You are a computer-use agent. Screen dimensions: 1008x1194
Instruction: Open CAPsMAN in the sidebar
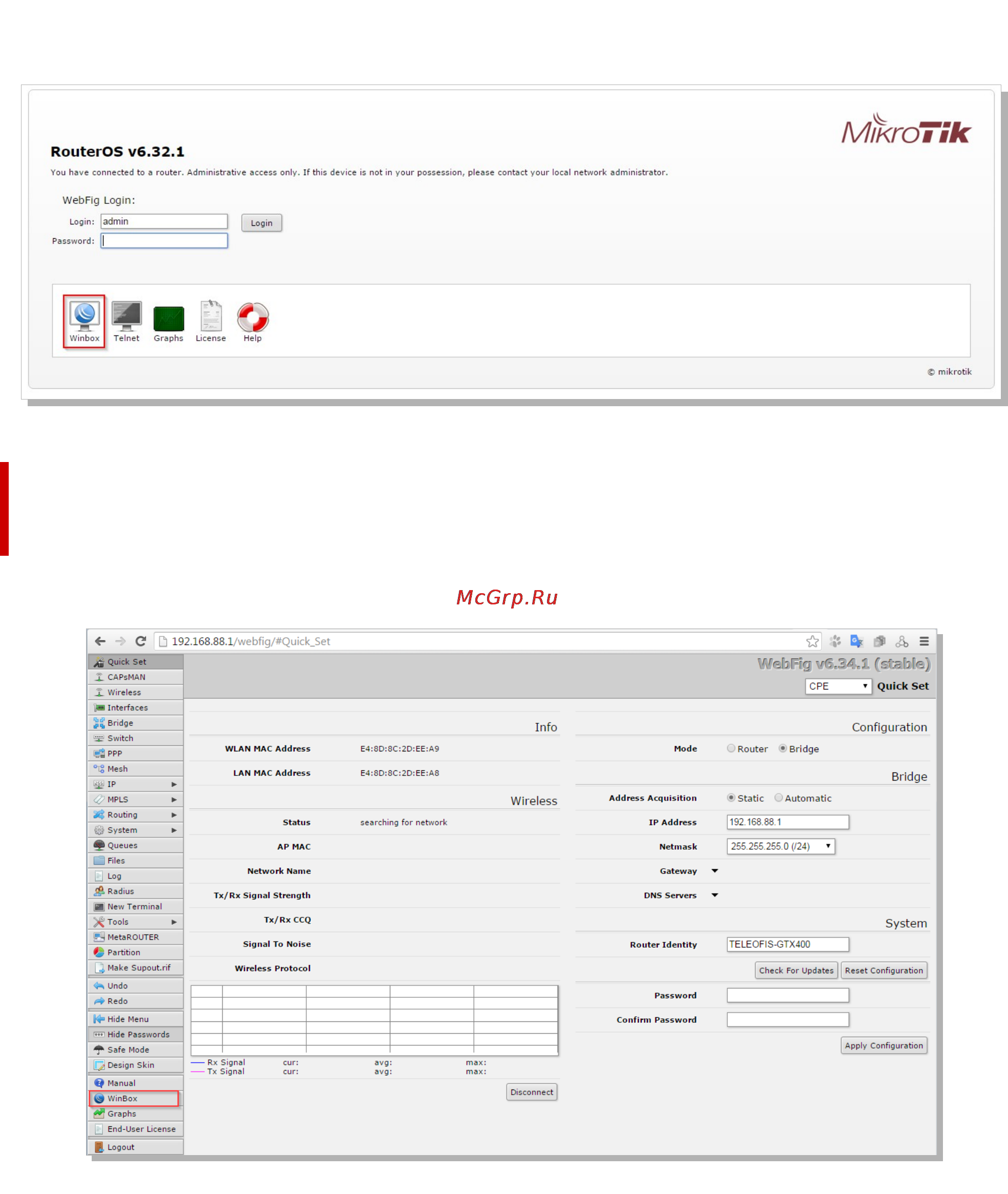(x=135, y=677)
